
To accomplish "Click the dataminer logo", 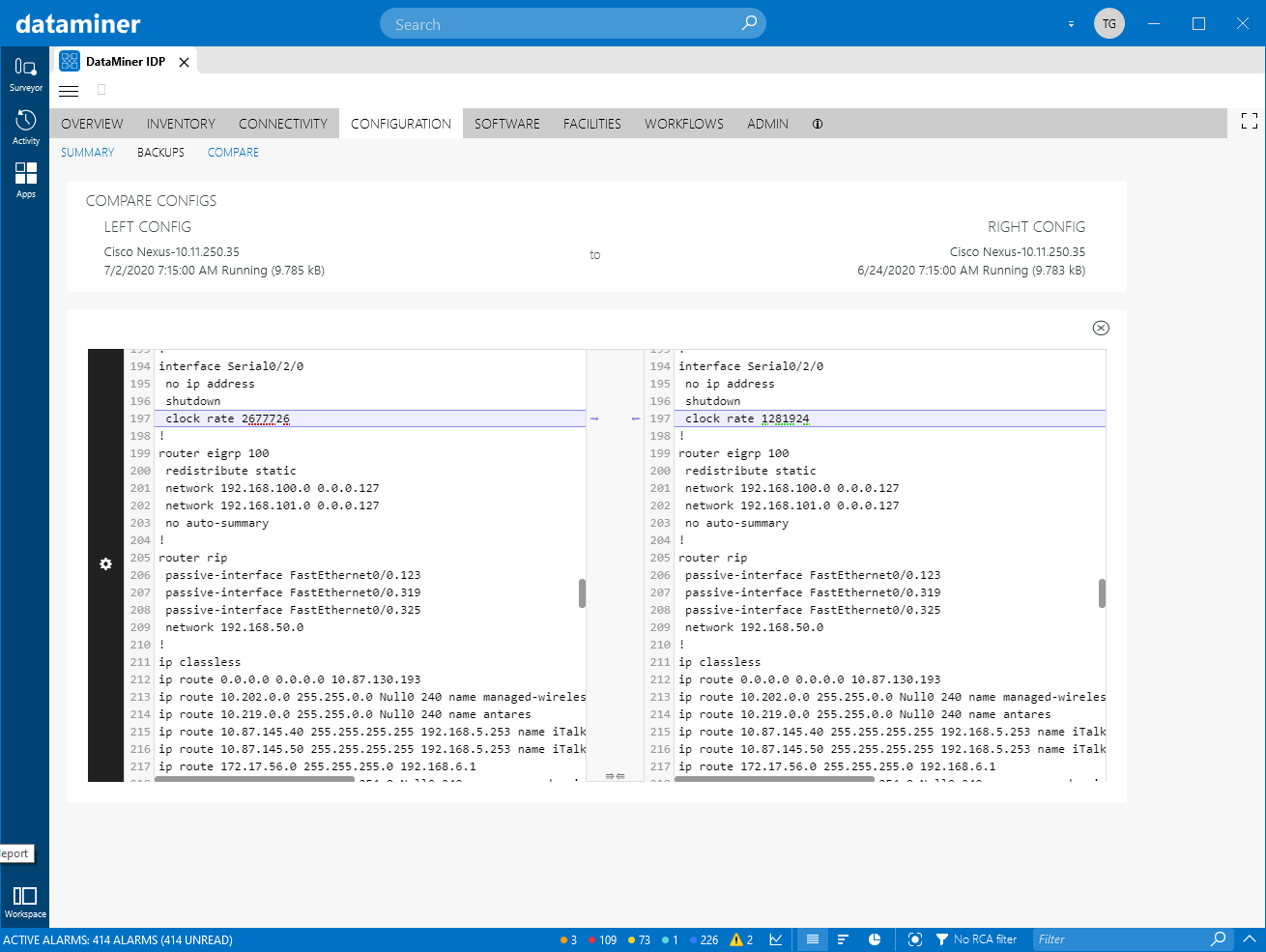I will [x=78, y=24].
